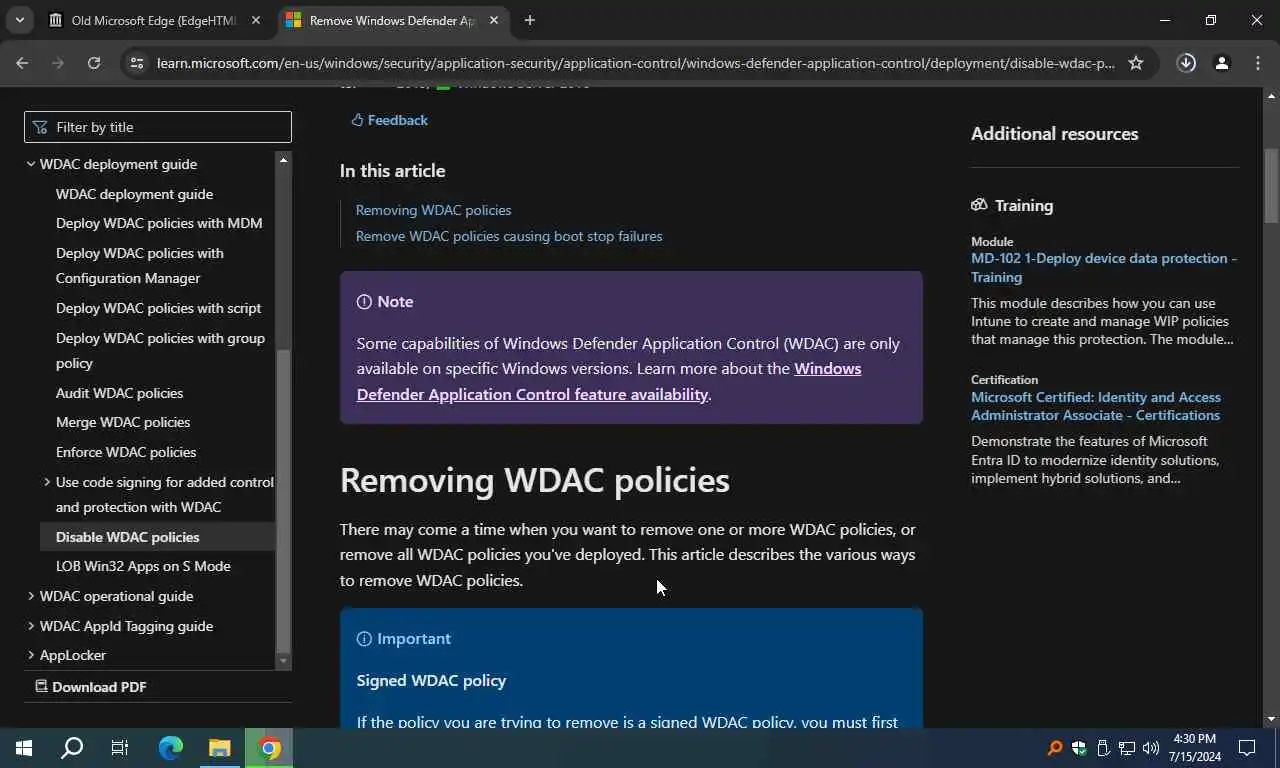The width and height of the screenshot is (1280, 768).
Task: Open Microsoft Certified Identity and Access Administrator link
Action: tap(1096, 406)
